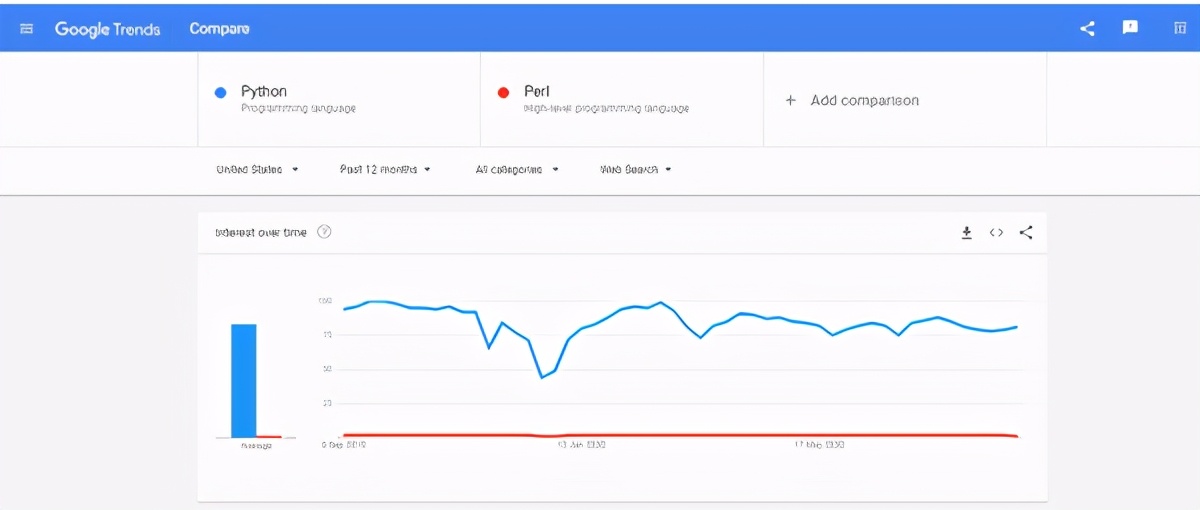The height and width of the screenshot is (510, 1200).
Task: Download the interest over time CSV
Action: pos(966,233)
